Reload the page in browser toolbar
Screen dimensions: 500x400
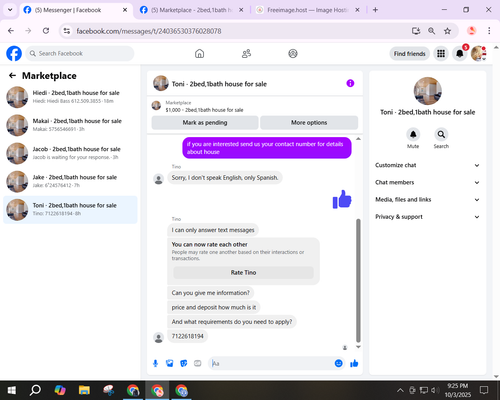46,31
